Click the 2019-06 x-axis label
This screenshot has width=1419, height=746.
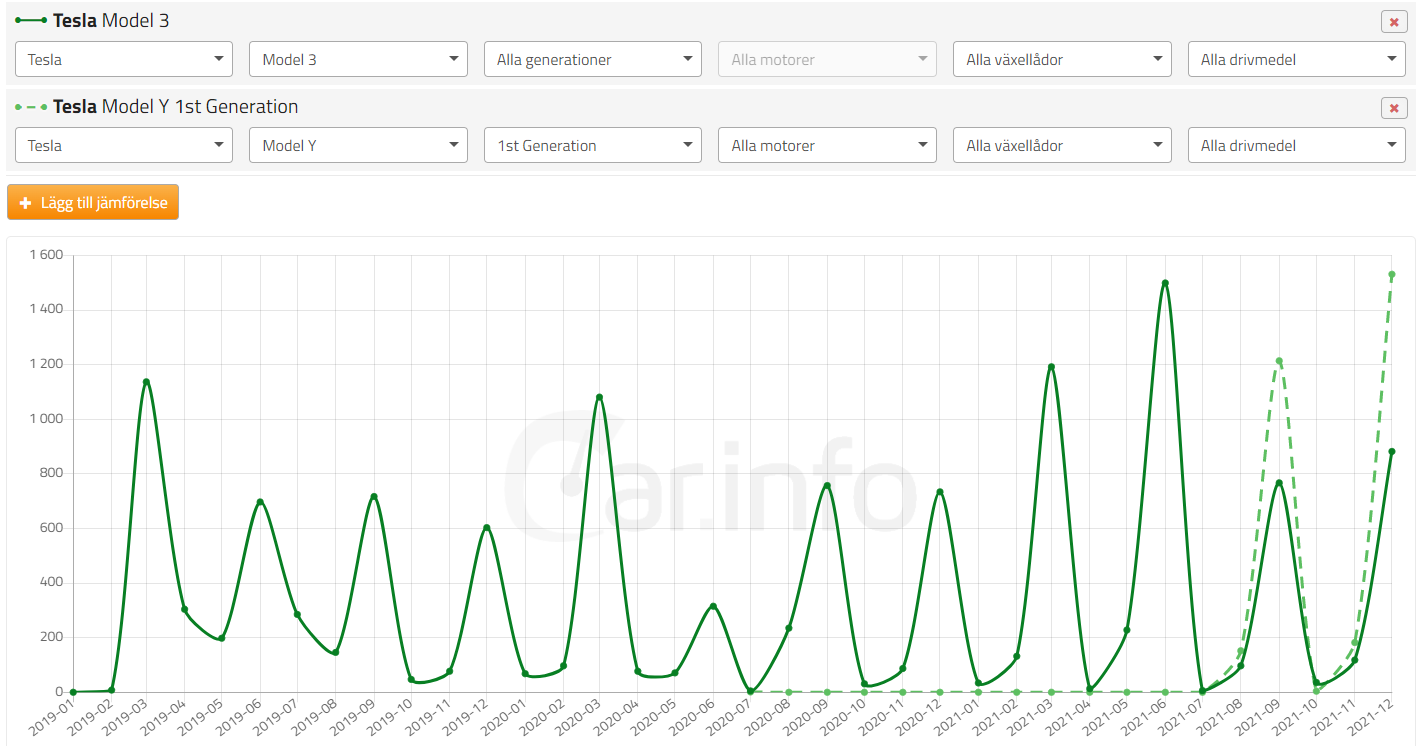240,720
